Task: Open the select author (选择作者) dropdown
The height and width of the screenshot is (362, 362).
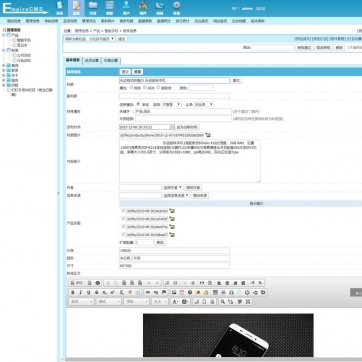Action: tap(173, 187)
